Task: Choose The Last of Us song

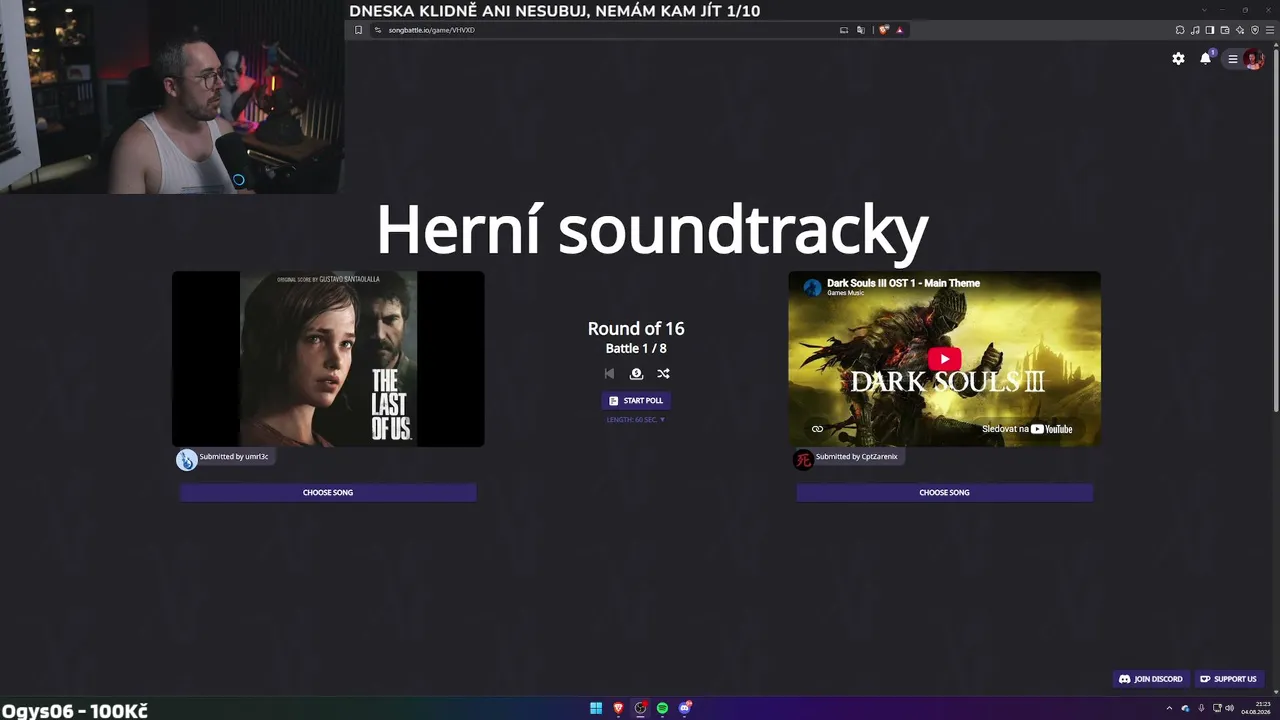Action: [328, 492]
